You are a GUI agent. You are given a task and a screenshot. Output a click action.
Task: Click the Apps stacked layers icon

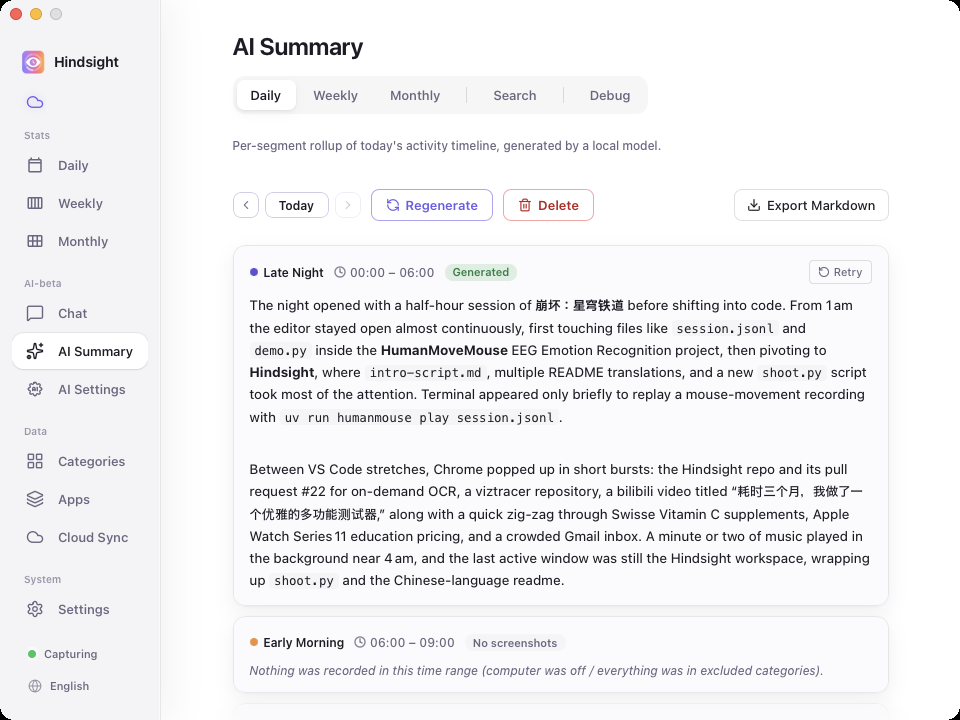point(35,500)
